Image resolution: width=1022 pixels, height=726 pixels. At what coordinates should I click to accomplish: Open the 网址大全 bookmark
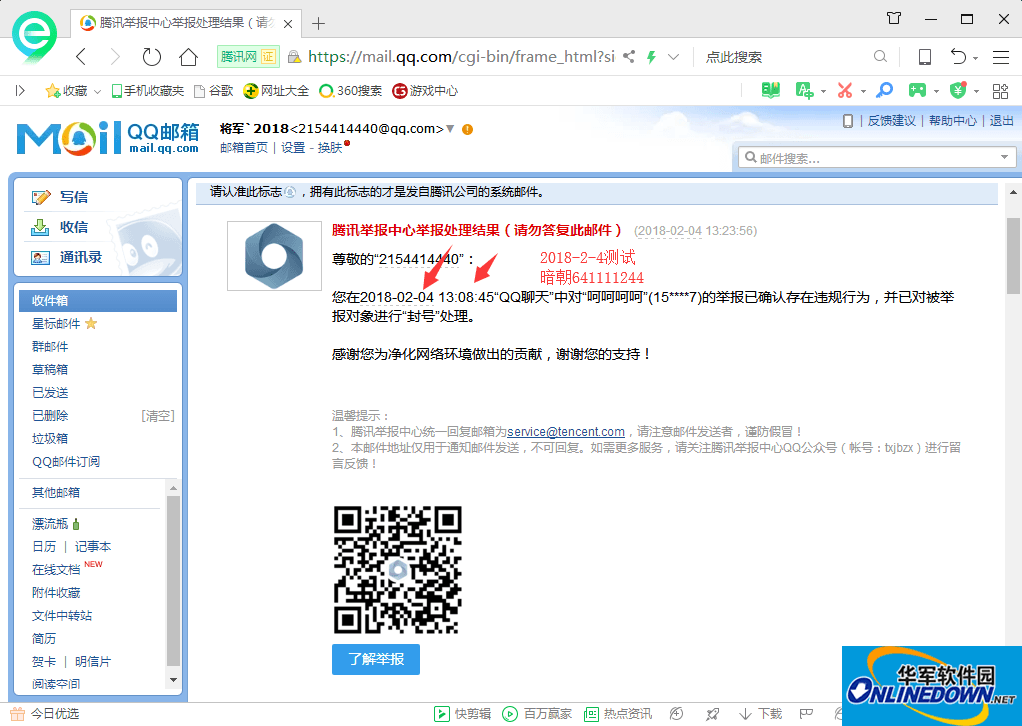[x=276, y=91]
